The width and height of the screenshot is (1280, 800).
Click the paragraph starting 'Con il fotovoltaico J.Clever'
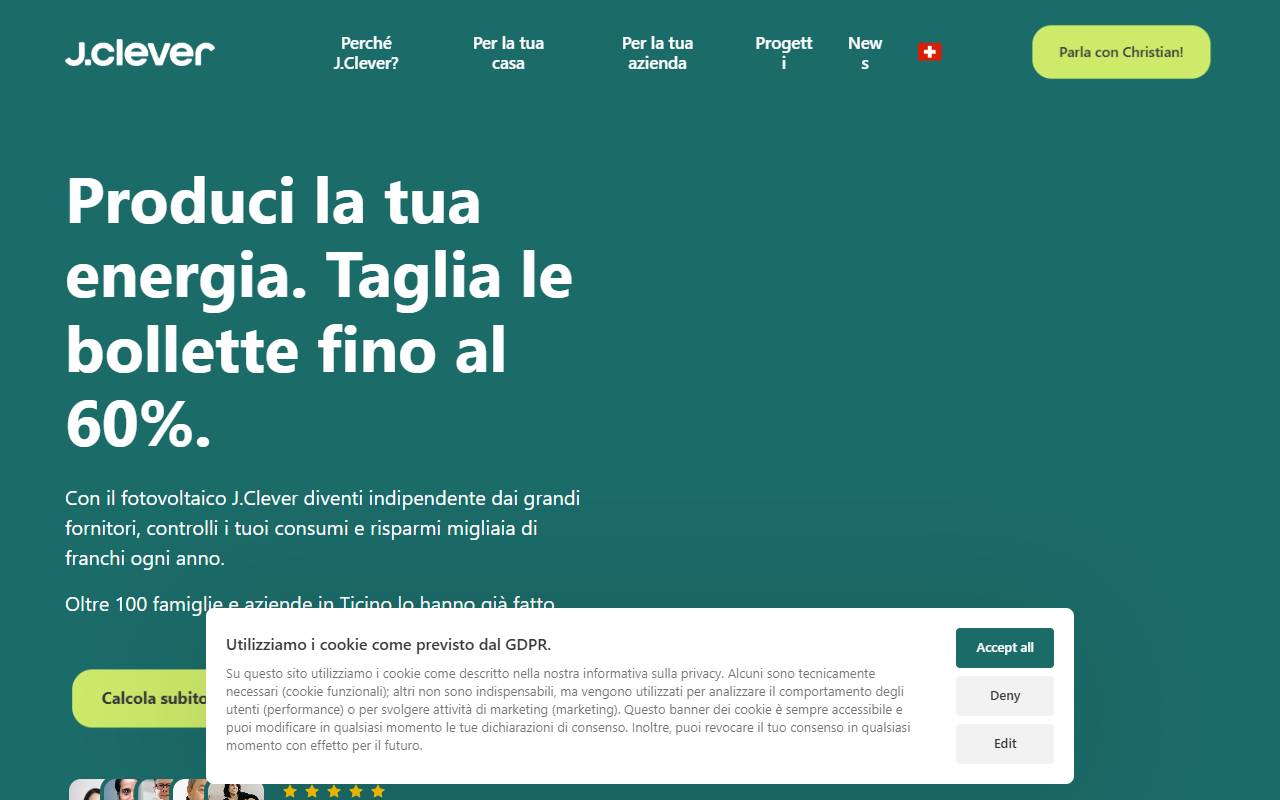(x=323, y=528)
